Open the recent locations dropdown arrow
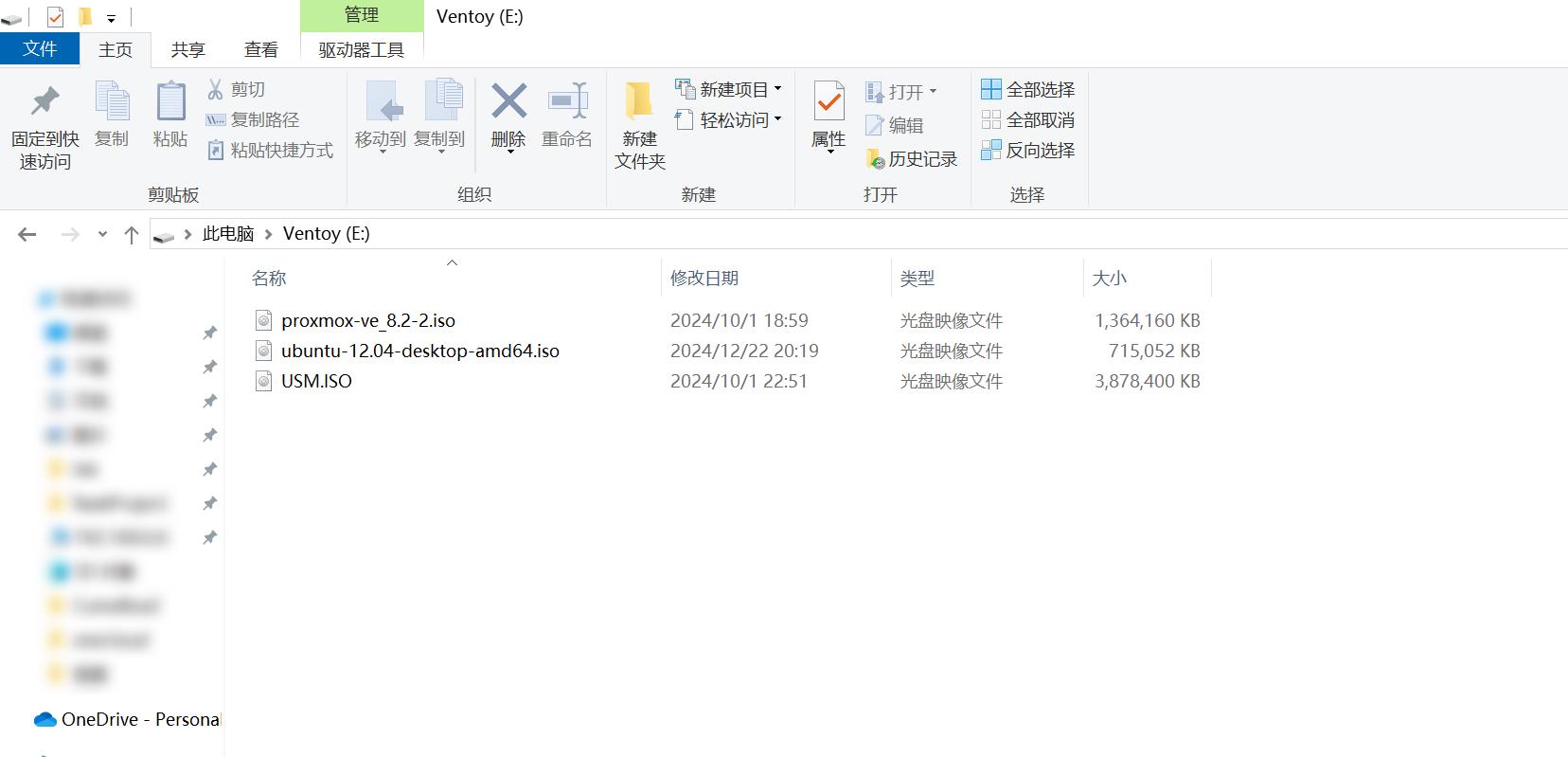This screenshot has height=757, width=1568. (102, 234)
